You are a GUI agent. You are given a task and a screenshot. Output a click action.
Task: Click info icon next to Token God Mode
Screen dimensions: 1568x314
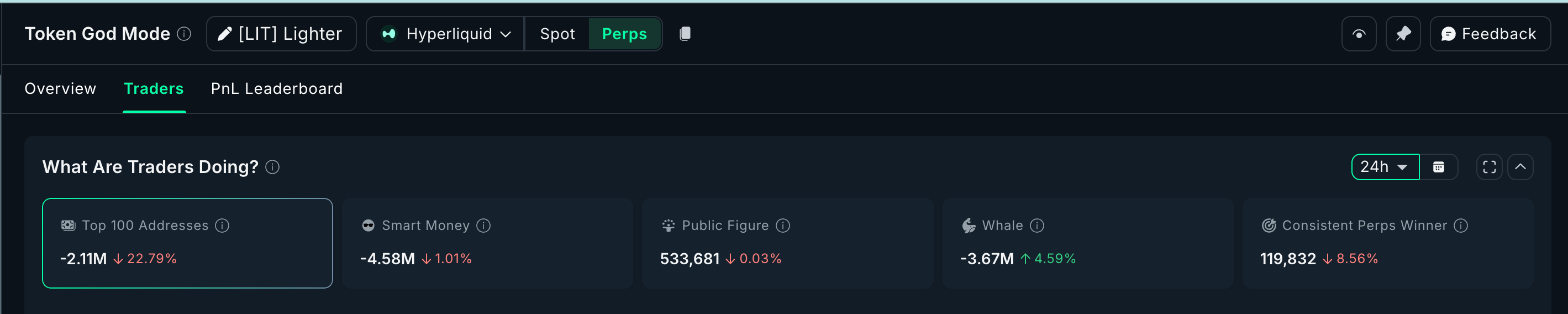pyautogui.click(x=184, y=34)
